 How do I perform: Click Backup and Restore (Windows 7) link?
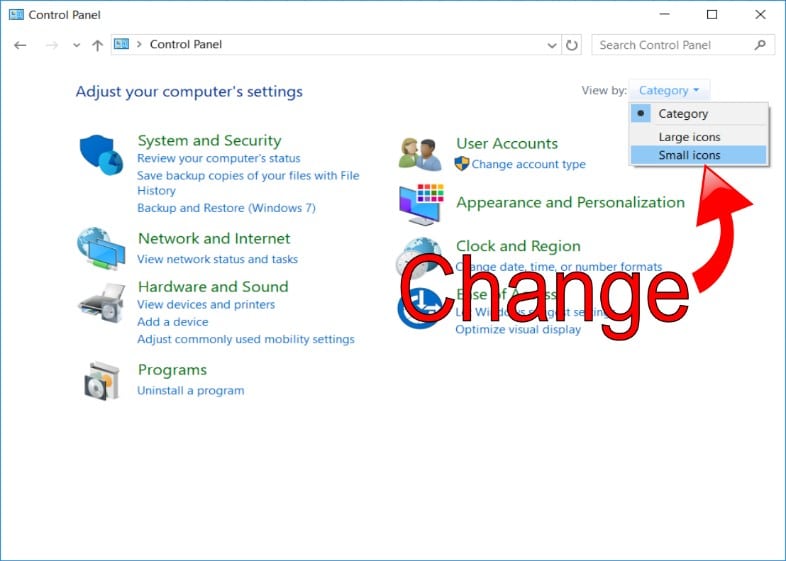point(226,208)
